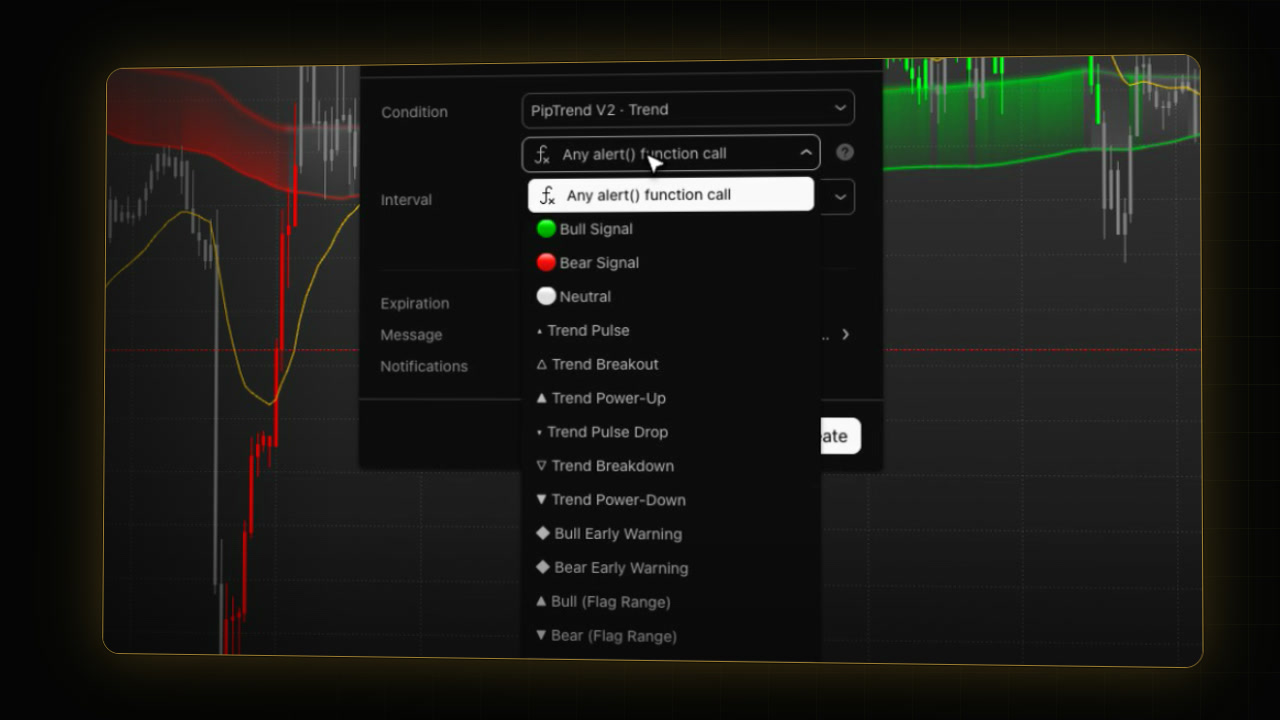Click the Condition label
Viewport: 1280px width, 720px height.
(414, 112)
